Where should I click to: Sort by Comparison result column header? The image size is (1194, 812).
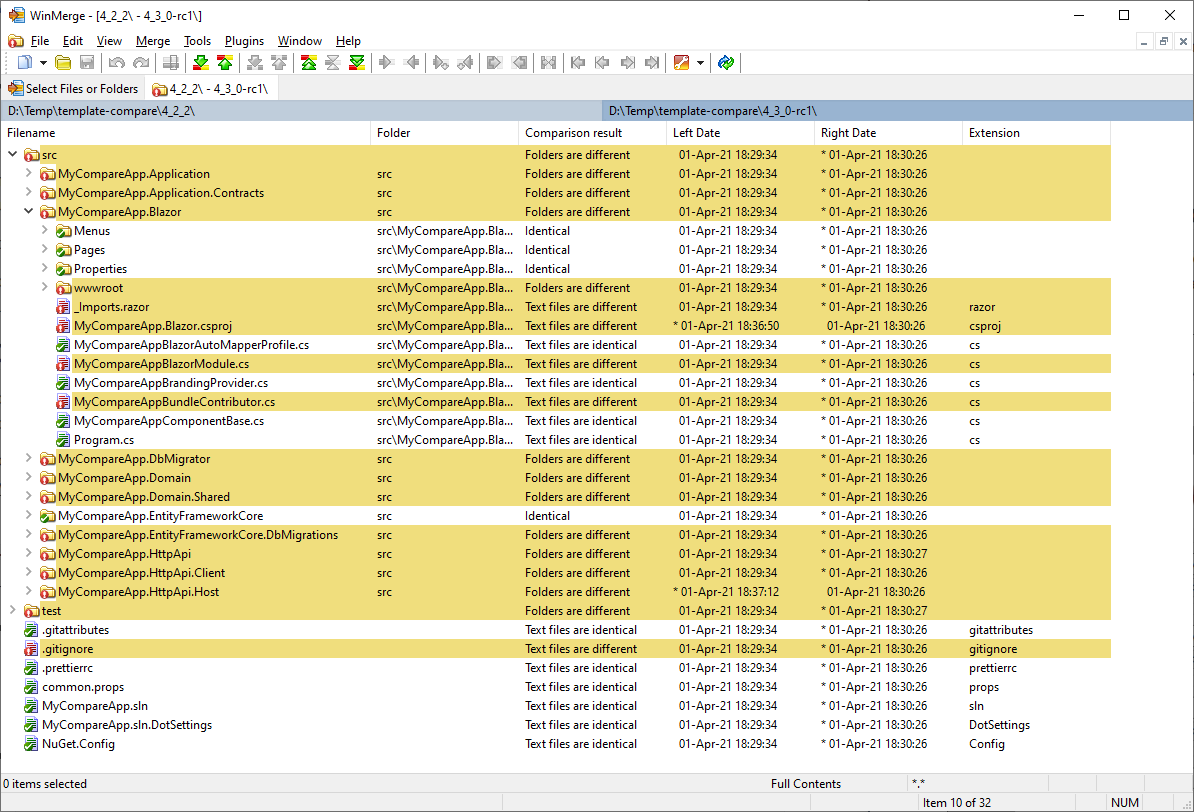573,133
